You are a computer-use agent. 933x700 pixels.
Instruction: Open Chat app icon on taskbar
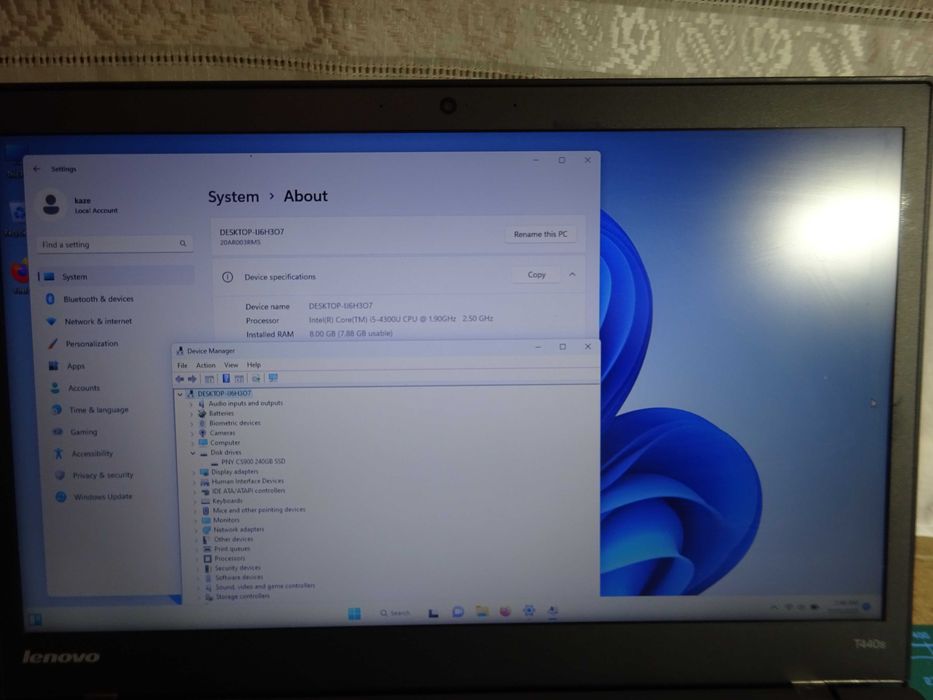tap(458, 611)
